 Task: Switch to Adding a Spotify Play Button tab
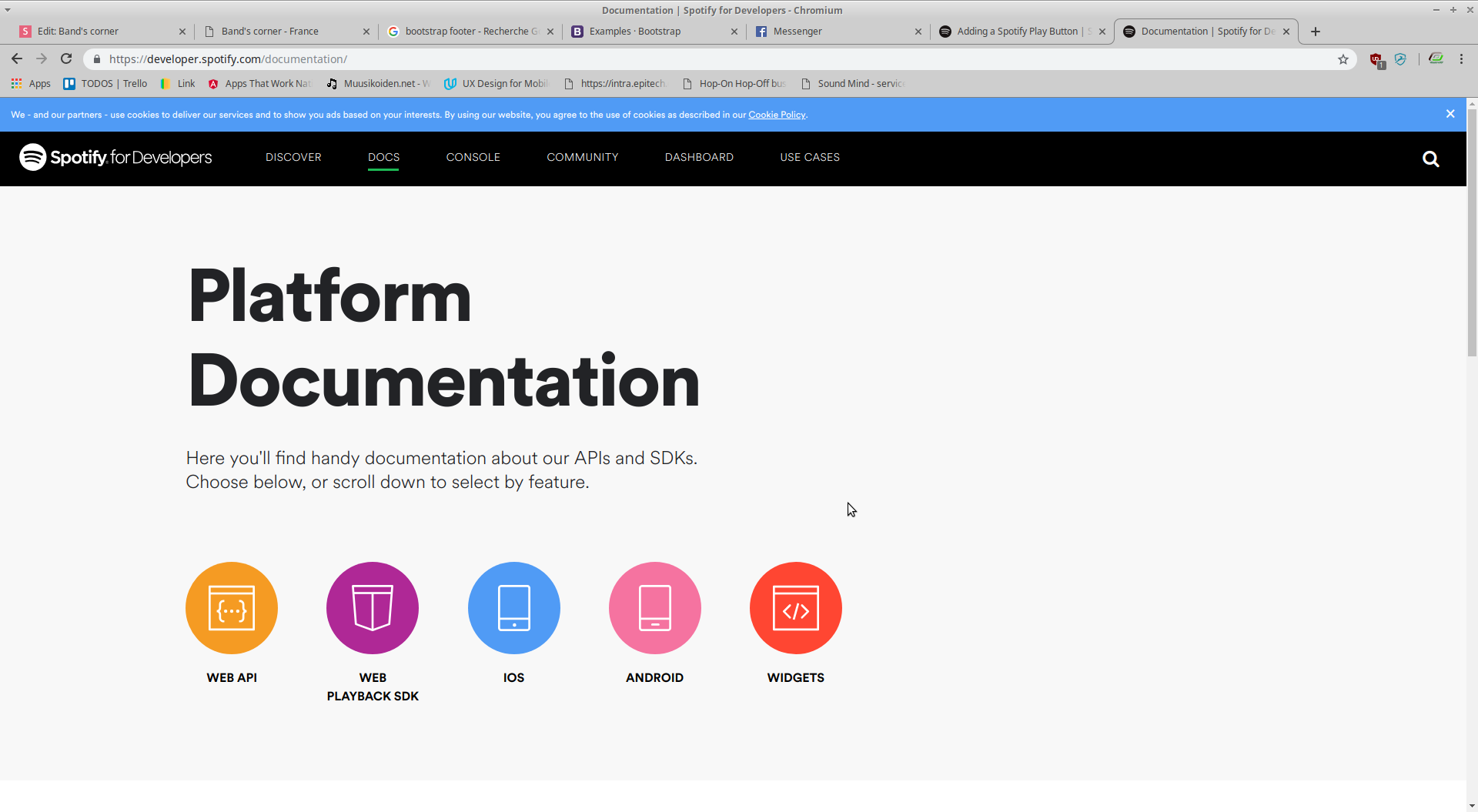coord(1021,32)
